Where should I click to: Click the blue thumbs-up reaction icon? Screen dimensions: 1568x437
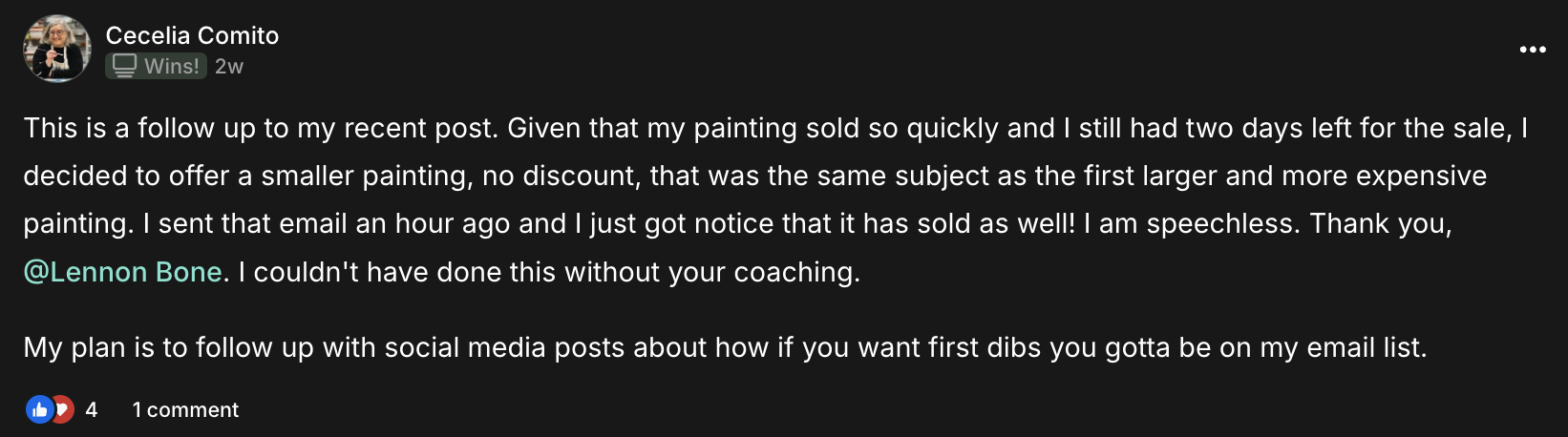coord(39,409)
